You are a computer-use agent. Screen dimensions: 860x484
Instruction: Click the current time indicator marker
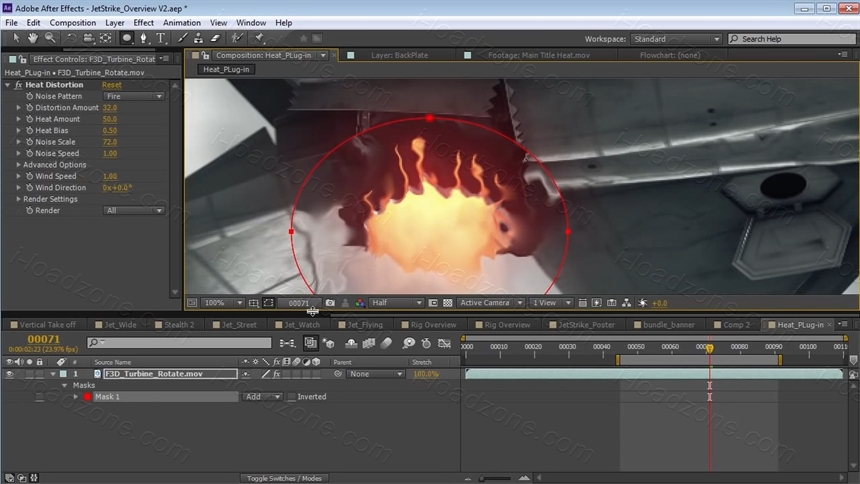pos(709,348)
